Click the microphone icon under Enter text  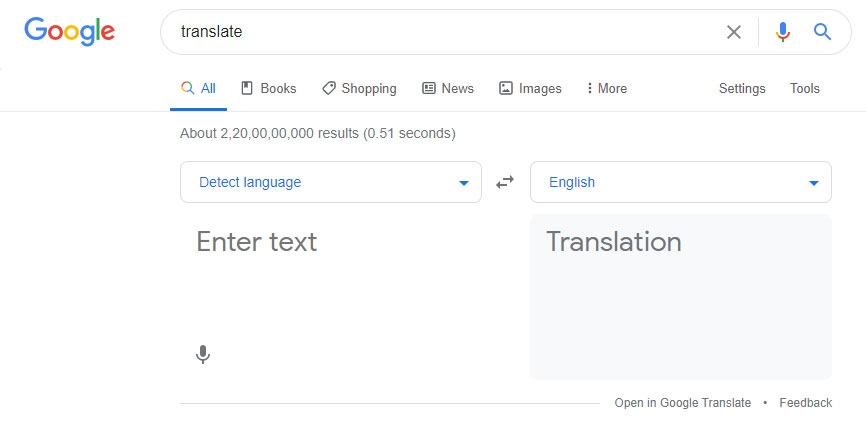203,354
